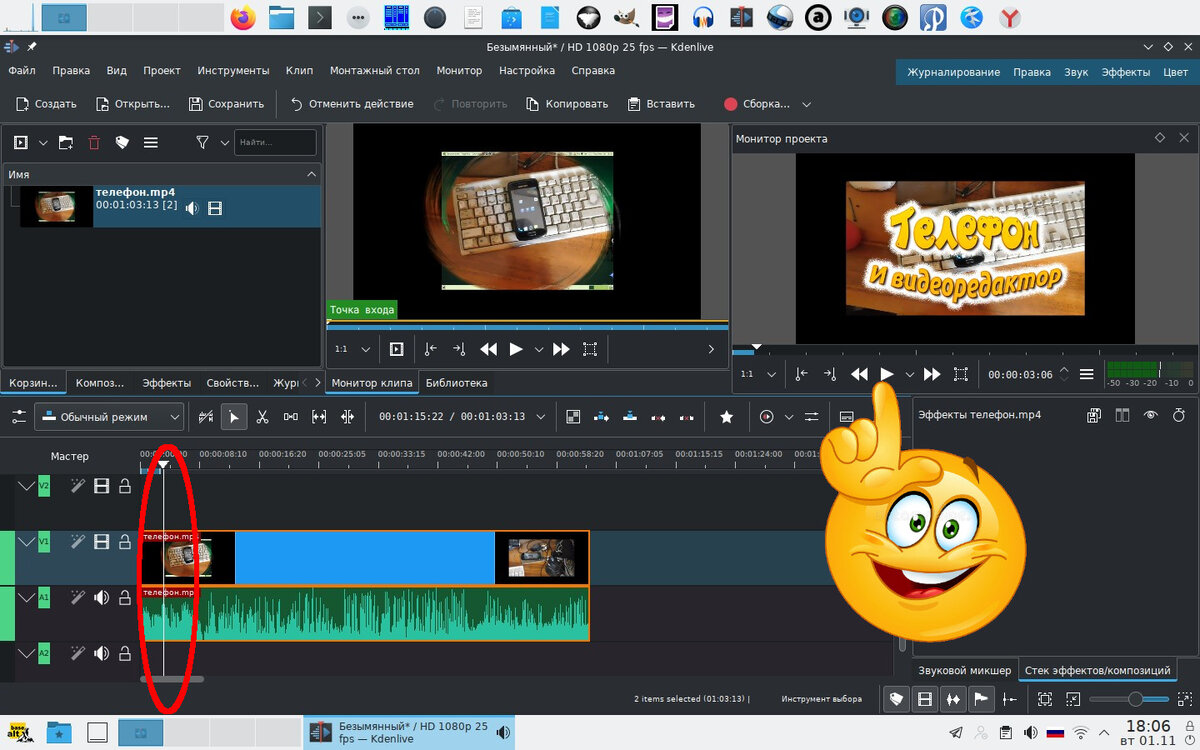Screen dimensions: 1200x750
Task: Open the Файл menu
Action: coord(22,71)
